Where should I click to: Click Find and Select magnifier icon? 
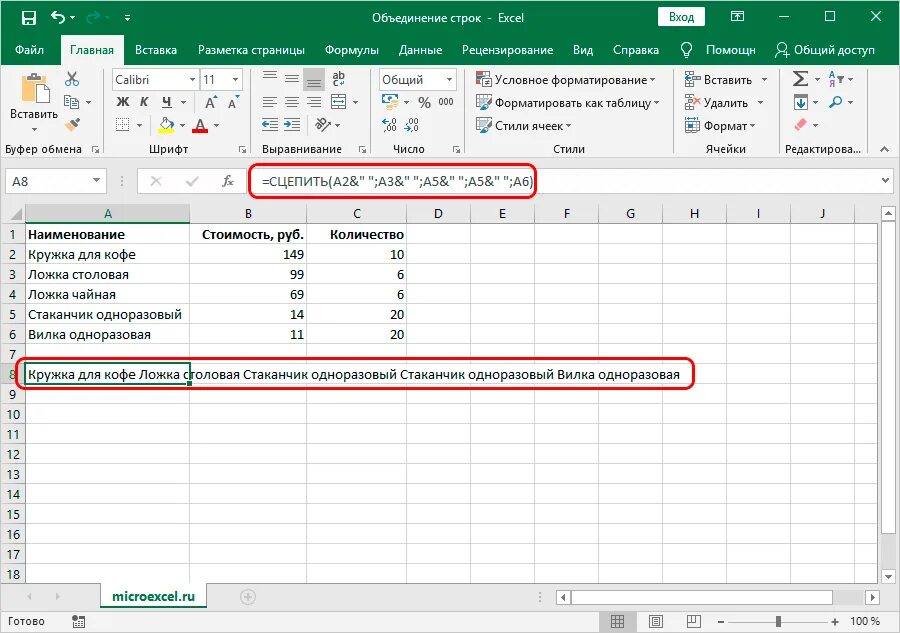tap(836, 102)
